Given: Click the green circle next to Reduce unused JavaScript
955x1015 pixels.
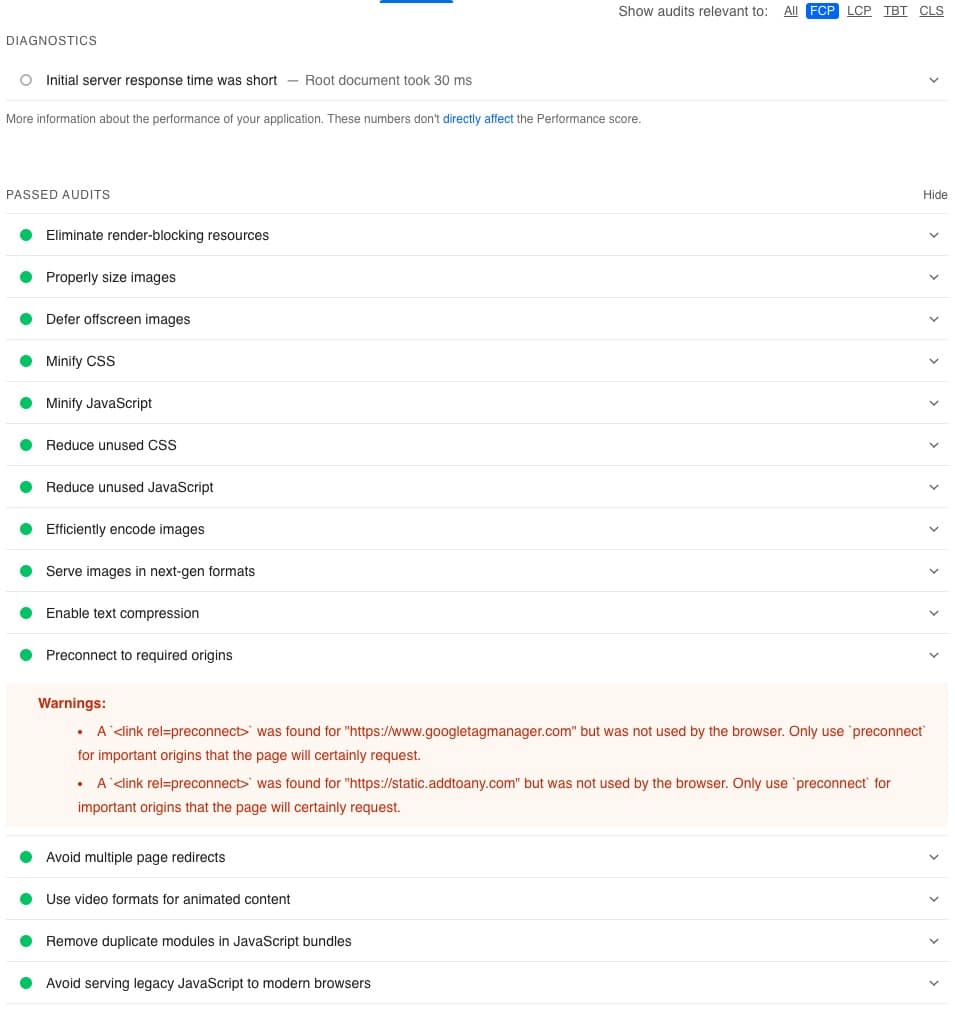Looking at the screenshot, I should [x=26, y=487].
